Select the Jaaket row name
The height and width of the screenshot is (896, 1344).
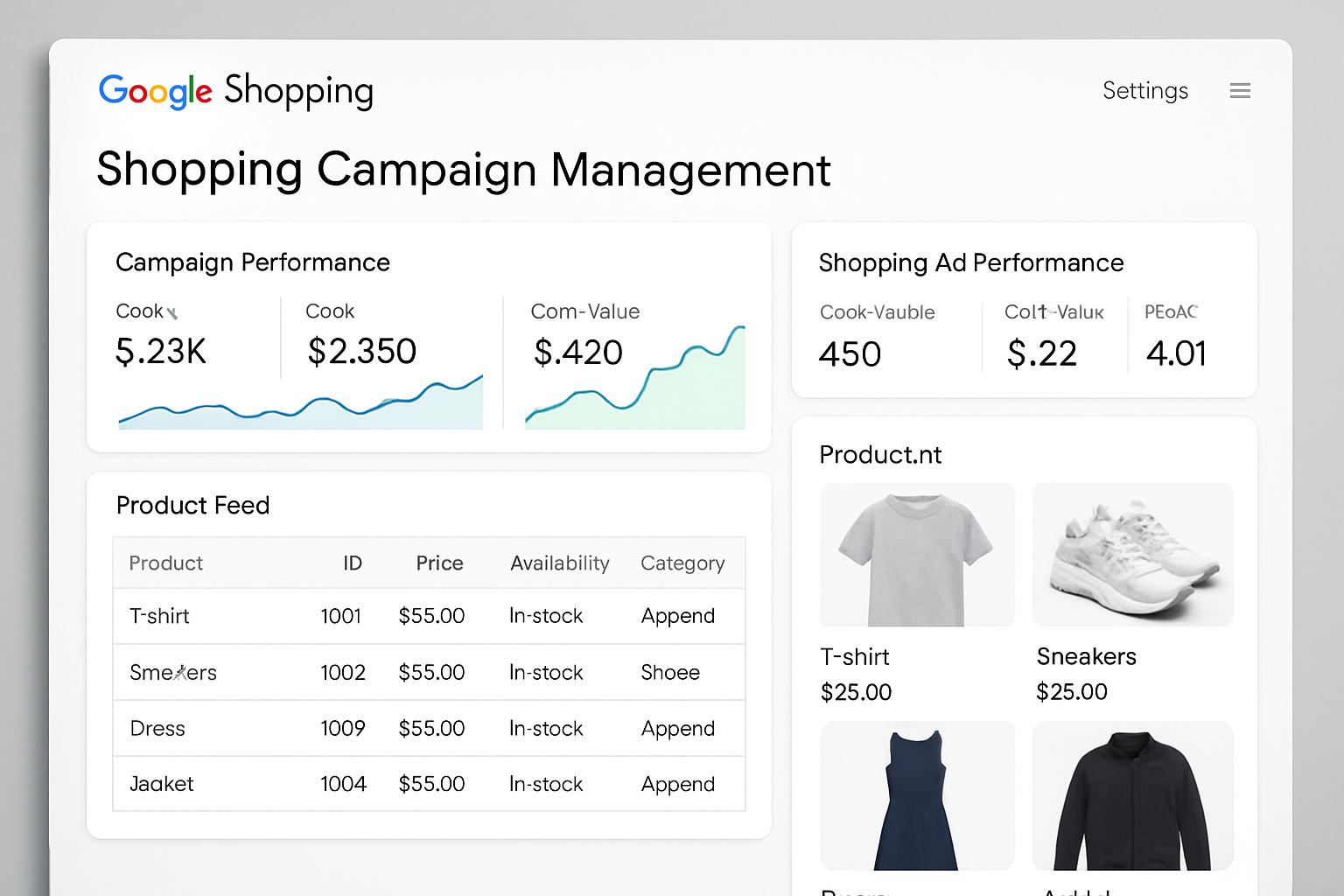point(162,785)
